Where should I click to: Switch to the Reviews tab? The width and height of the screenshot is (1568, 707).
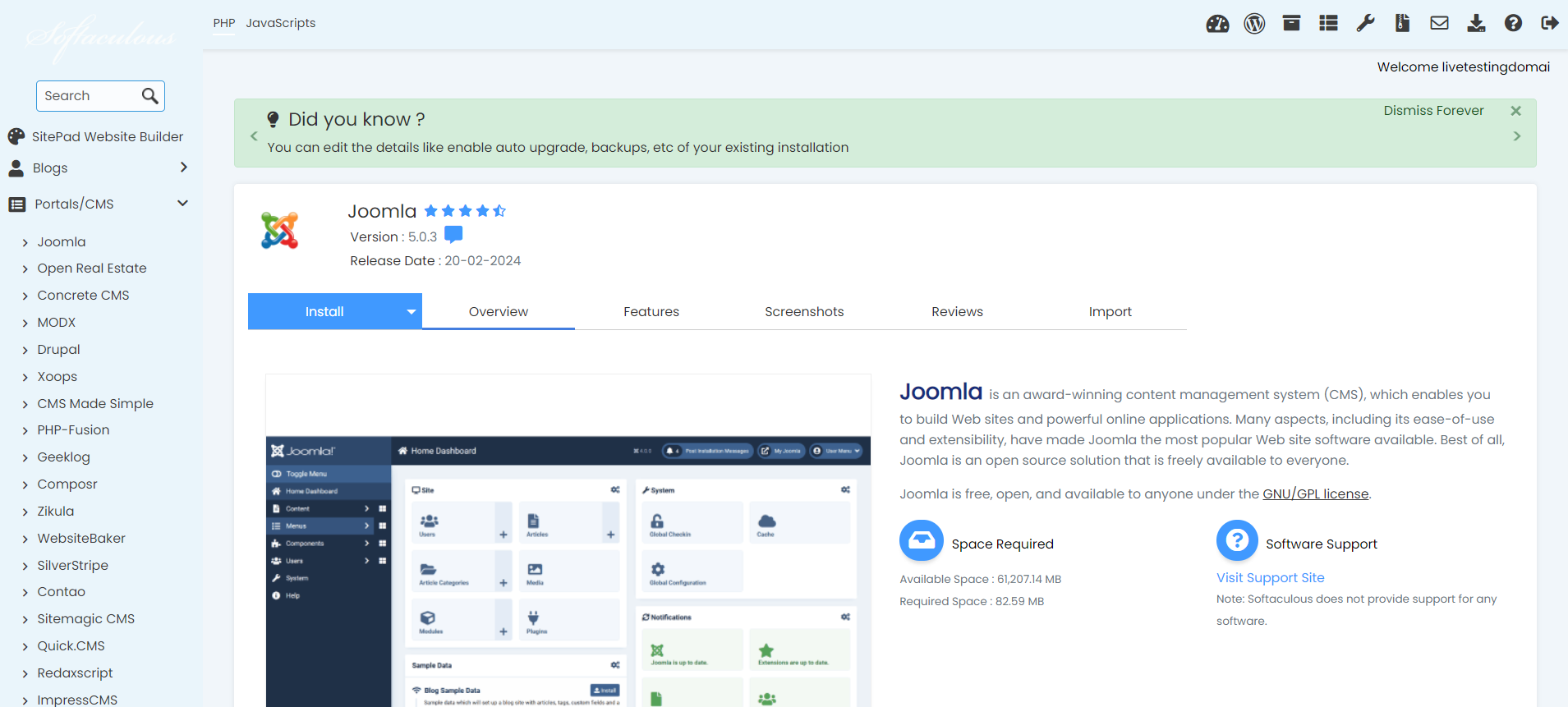tap(957, 312)
